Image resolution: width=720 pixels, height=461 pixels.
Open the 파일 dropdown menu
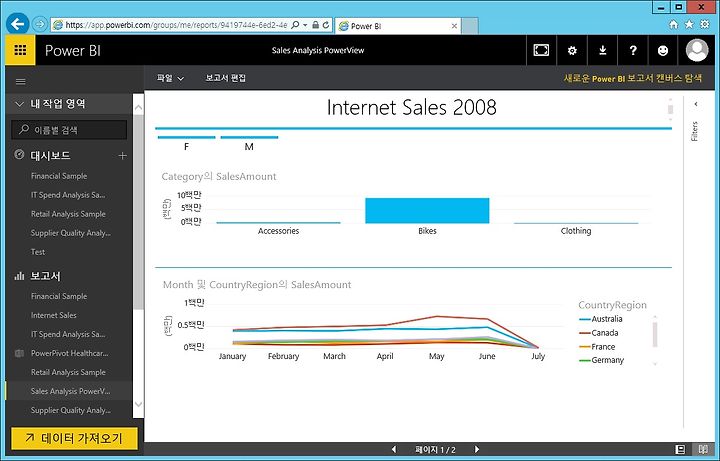tap(170, 79)
